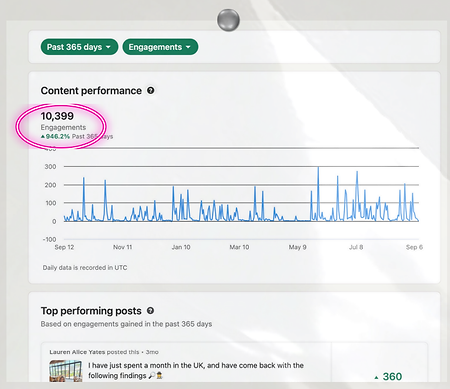Viewport: 450px width, 389px height.
Task: Open the Engagements metric dropdown
Action: (x=160, y=47)
